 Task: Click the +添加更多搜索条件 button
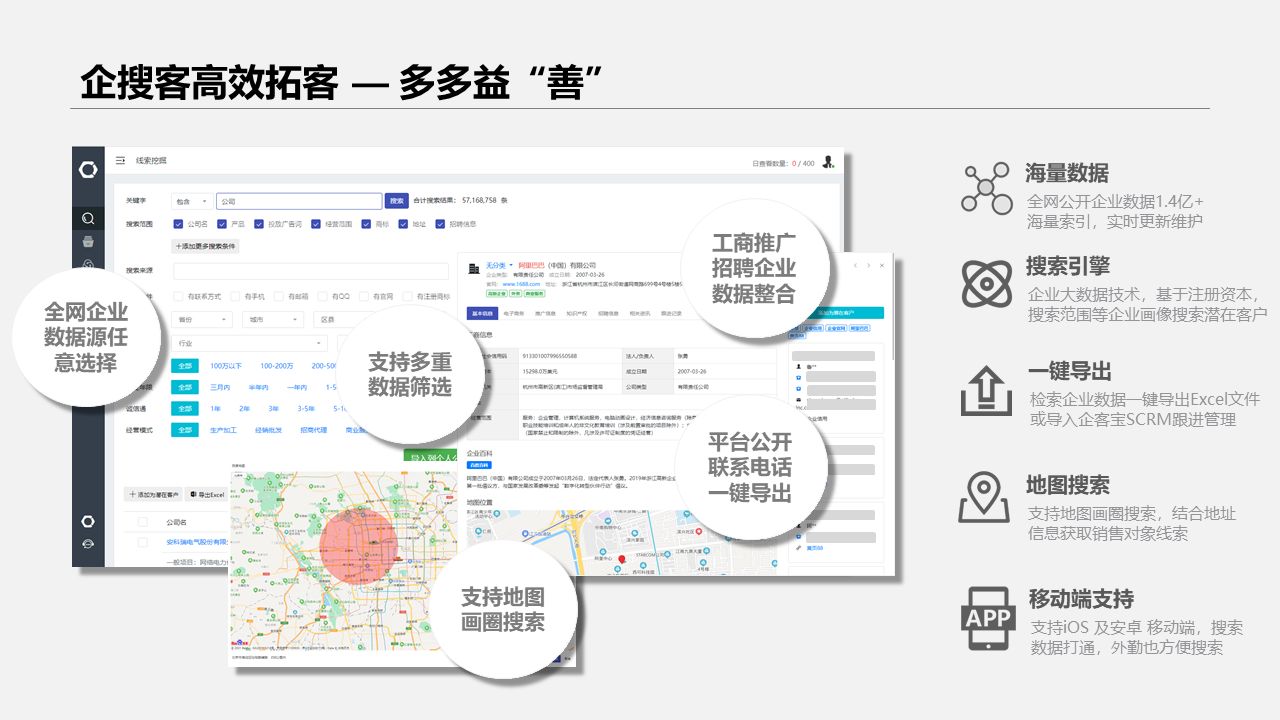tap(206, 246)
